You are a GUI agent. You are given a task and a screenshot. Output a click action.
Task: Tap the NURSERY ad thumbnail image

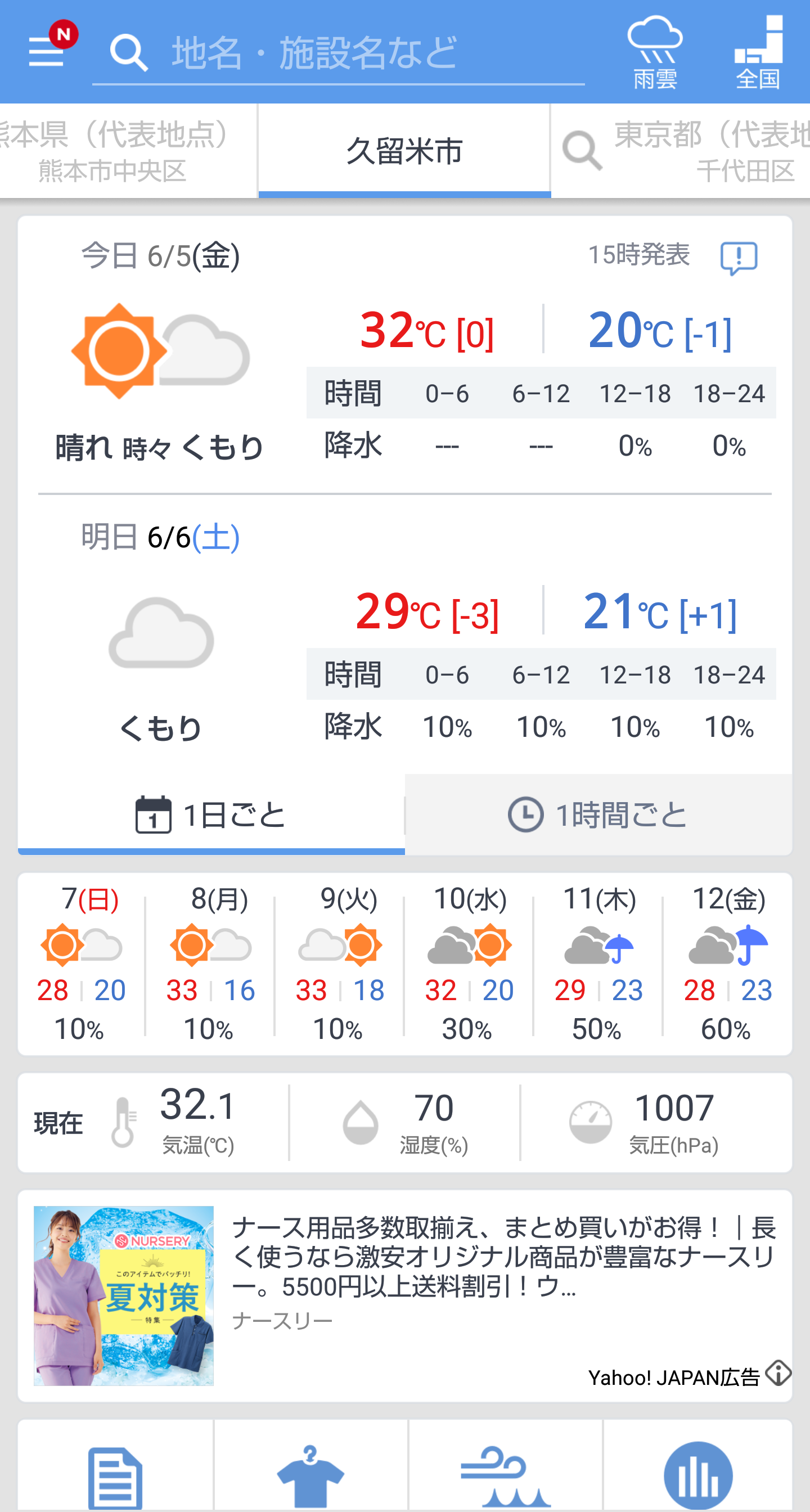pos(124,1295)
